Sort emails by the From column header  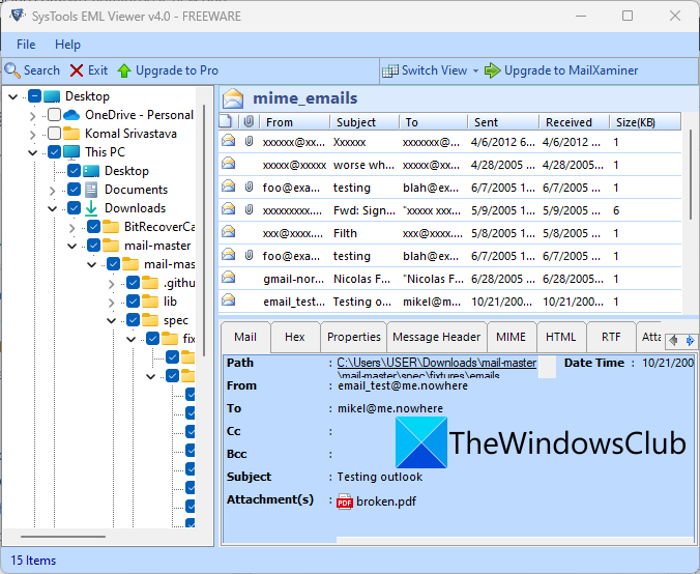point(295,122)
